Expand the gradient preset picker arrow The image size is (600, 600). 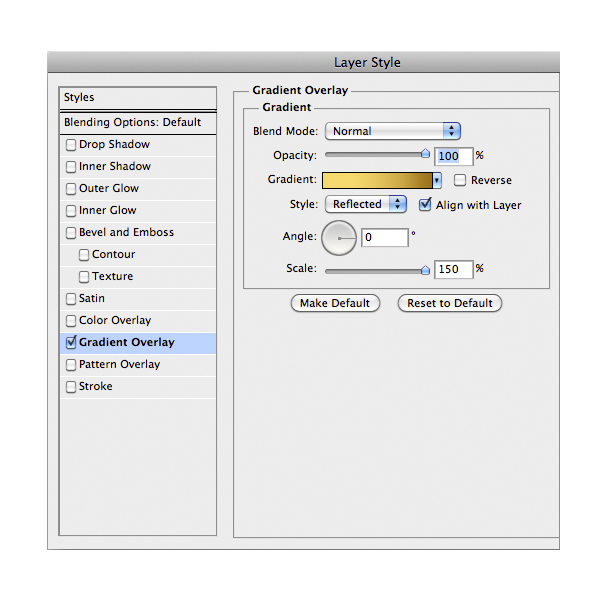(x=438, y=181)
